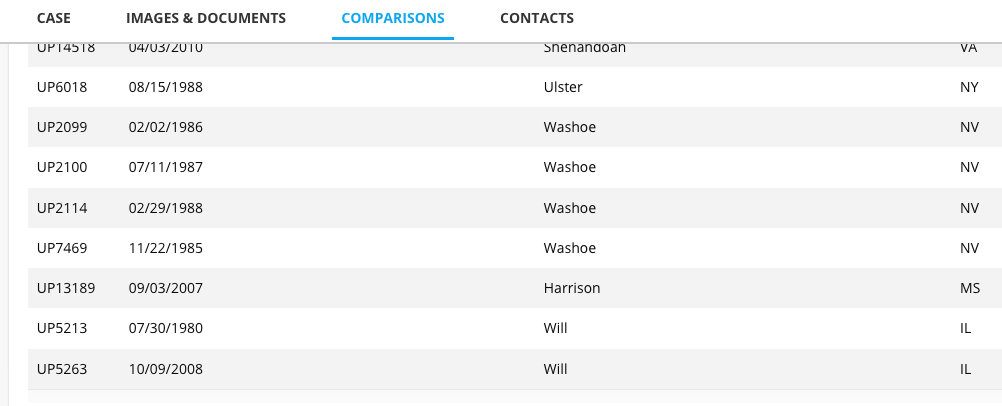Select the date 08/15/1988
This screenshot has height=406, width=1002.
(166, 87)
